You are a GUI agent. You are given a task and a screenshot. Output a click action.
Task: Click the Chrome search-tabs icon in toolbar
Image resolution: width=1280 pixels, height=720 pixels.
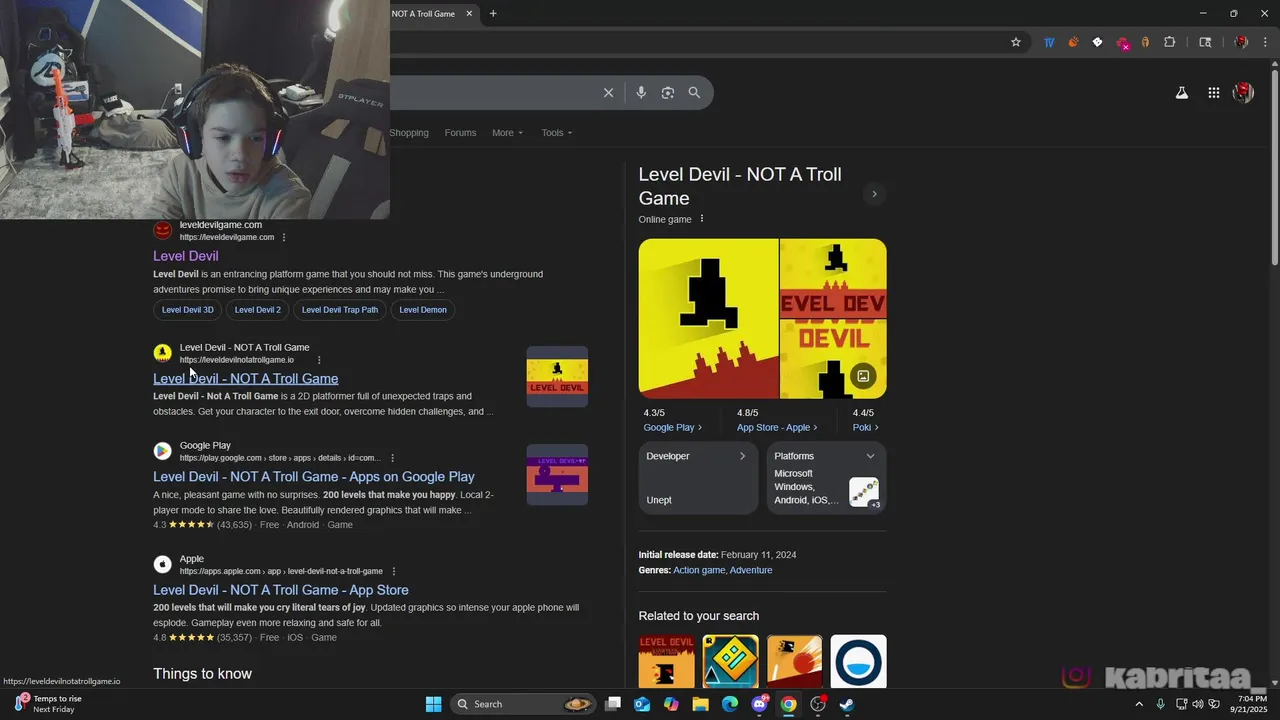(1205, 42)
